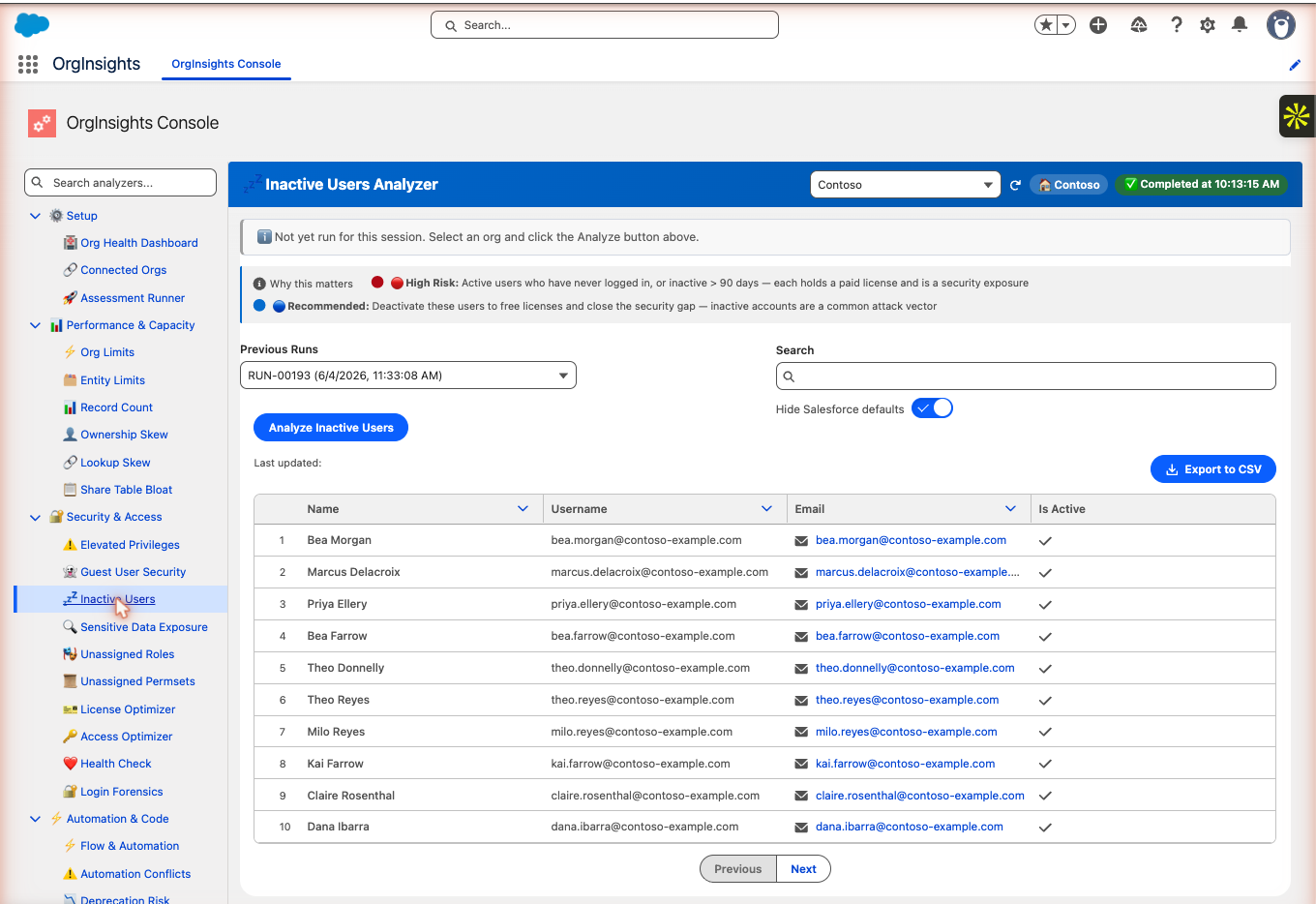The width and height of the screenshot is (1316, 904).
Task: Open the Notifications bell
Action: (x=1240, y=25)
